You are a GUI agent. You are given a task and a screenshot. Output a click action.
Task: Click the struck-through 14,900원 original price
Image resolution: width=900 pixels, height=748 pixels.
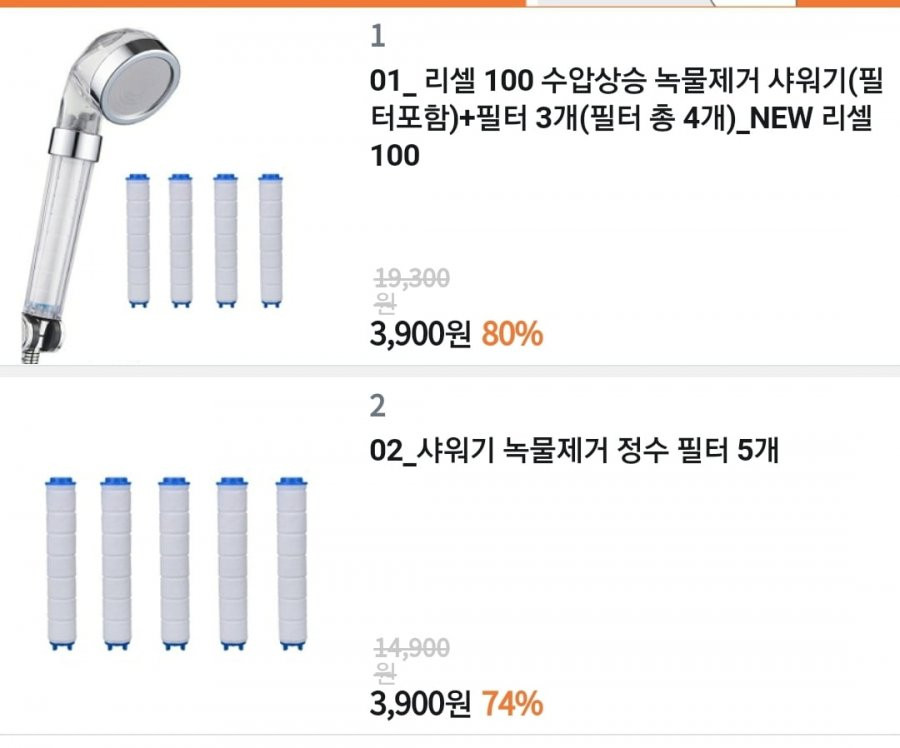[x=412, y=660]
